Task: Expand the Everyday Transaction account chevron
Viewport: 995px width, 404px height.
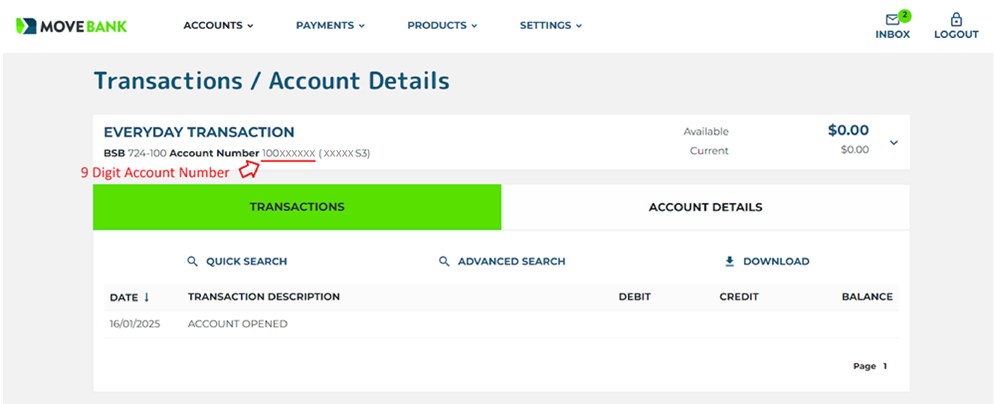Action: [894, 142]
